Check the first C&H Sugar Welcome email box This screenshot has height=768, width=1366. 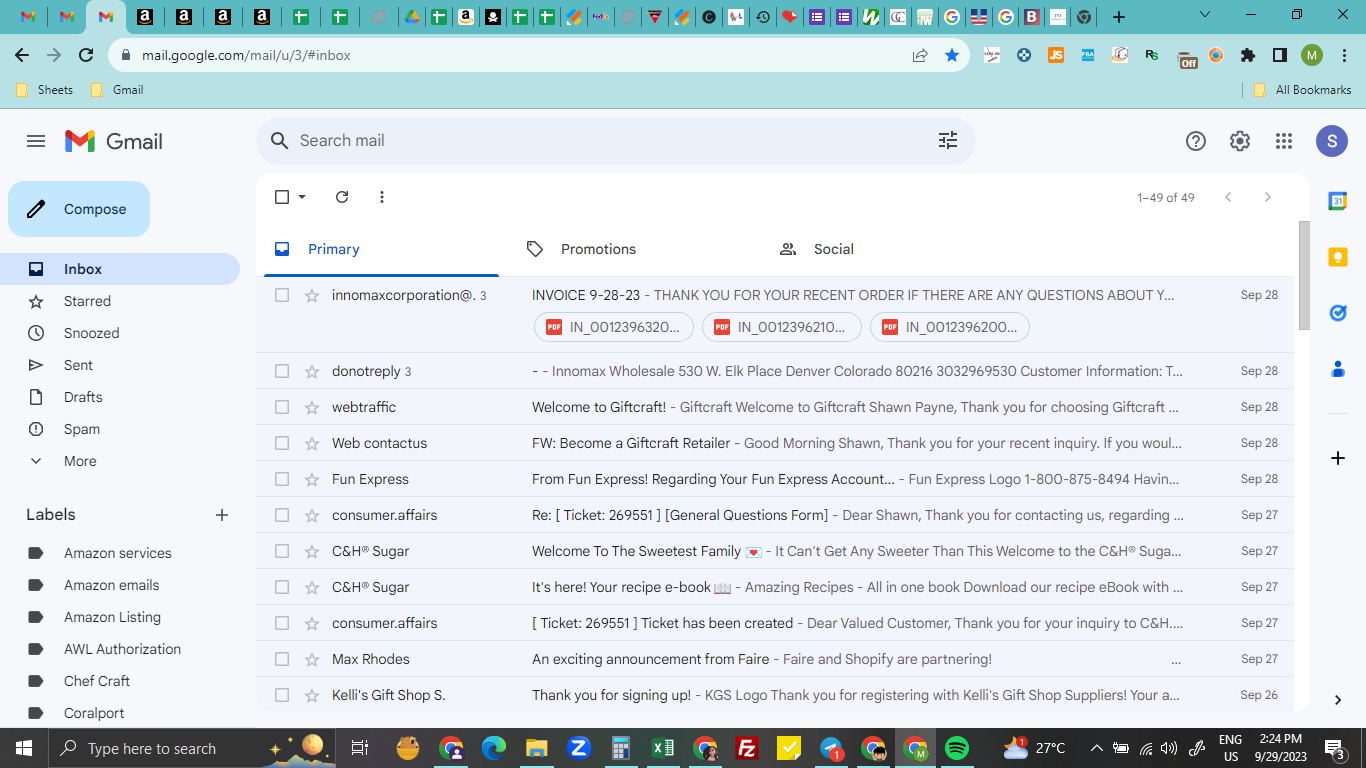(x=282, y=551)
